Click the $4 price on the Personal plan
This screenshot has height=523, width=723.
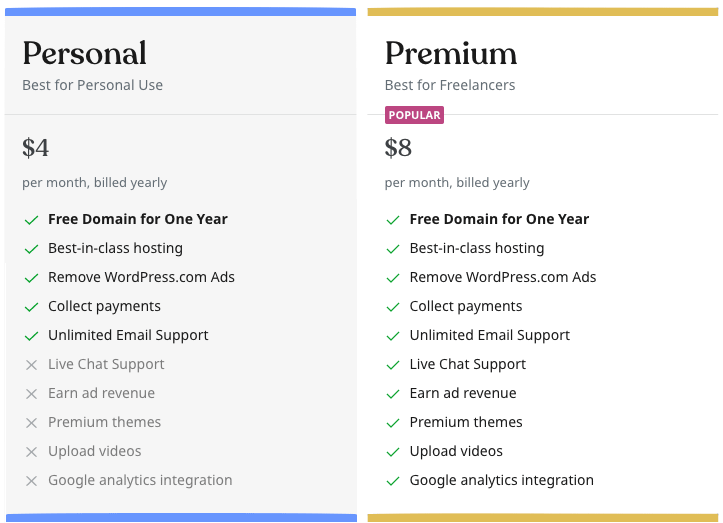[x=35, y=148]
